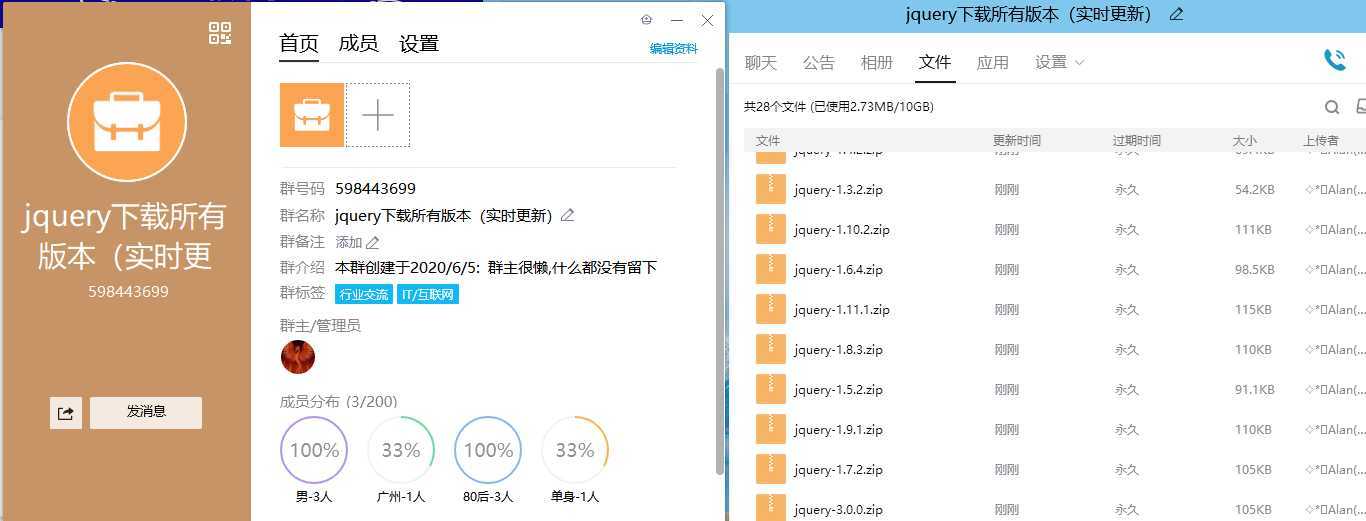This screenshot has width=1366, height=521.
Task: Click the 发消息 button
Action: (x=146, y=412)
